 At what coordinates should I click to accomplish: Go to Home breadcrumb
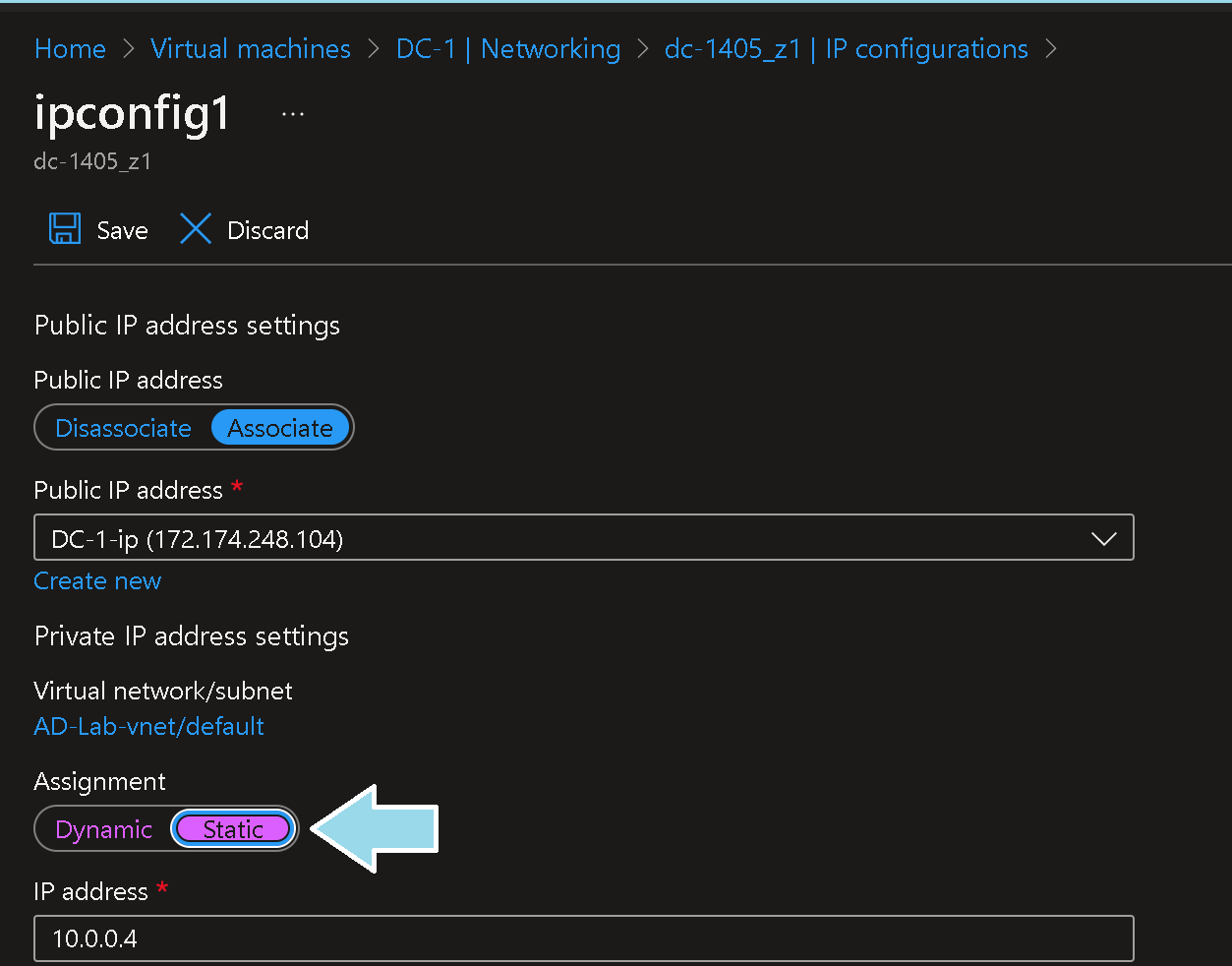tap(70, 49)
